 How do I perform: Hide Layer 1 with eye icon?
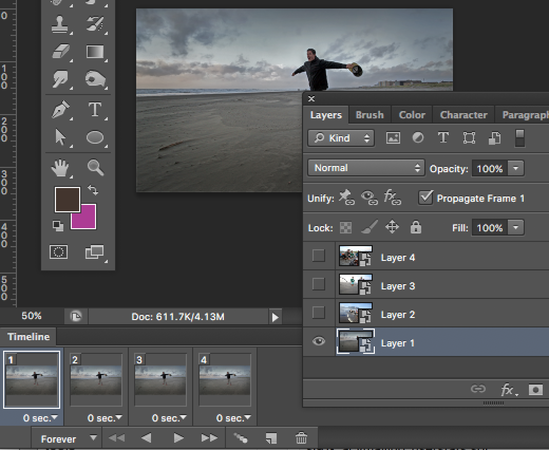click(x=318, y=341)
